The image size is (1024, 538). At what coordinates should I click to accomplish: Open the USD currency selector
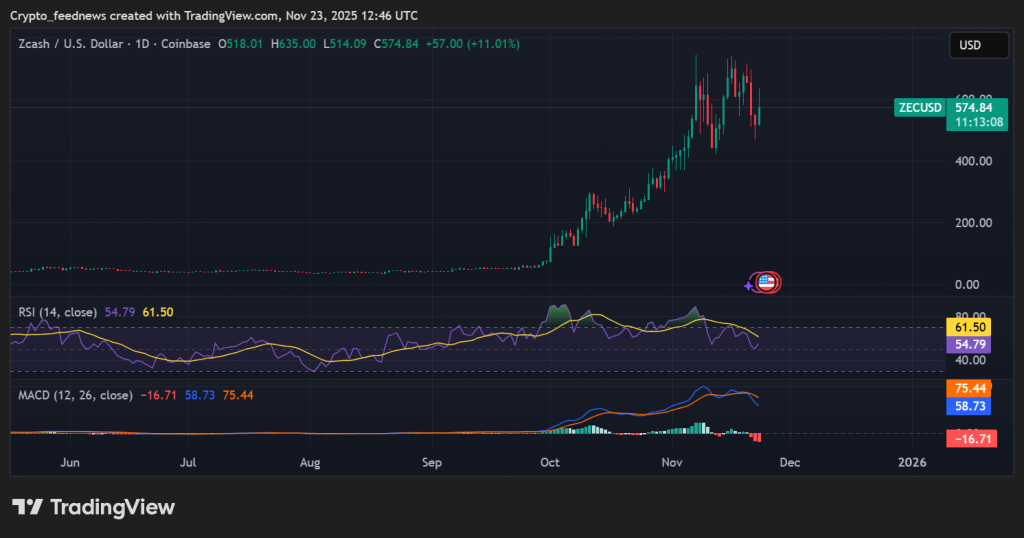tap(978, 45)
